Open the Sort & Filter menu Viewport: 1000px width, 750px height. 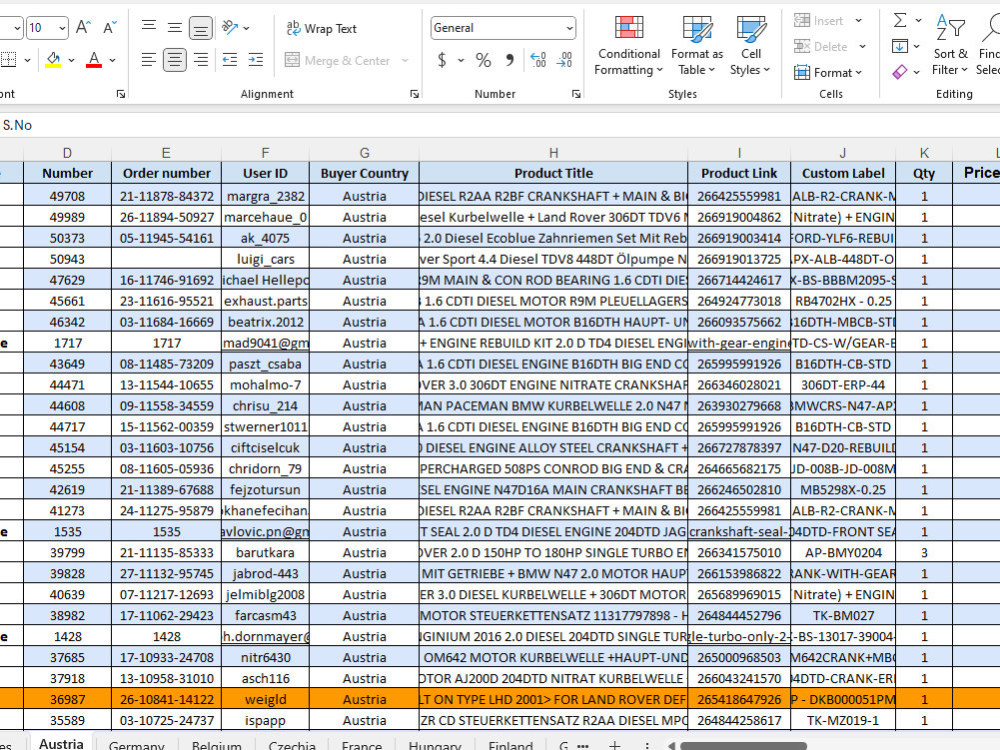(950, 45)
